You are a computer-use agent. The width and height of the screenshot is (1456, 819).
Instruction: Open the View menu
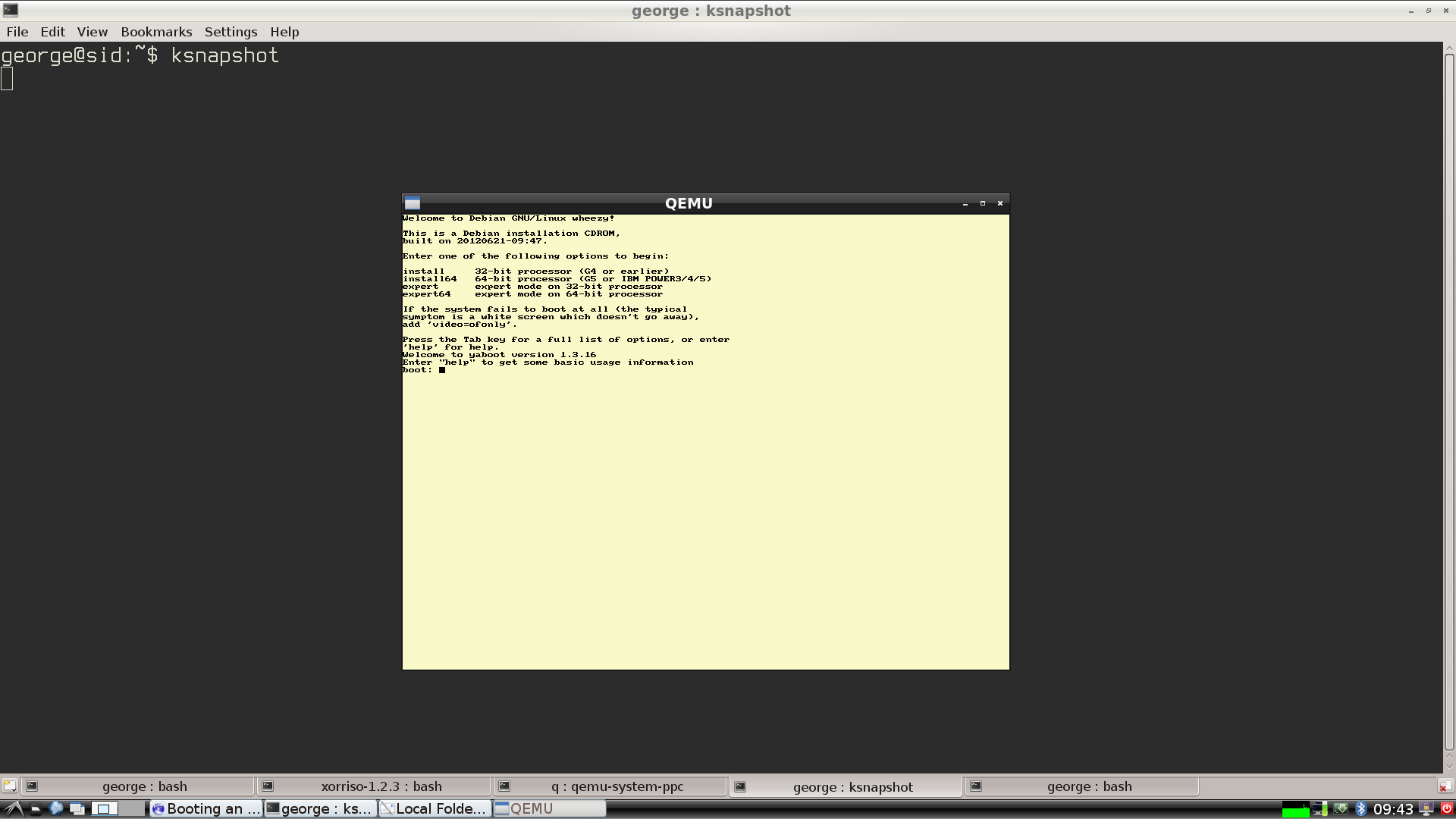93,32
